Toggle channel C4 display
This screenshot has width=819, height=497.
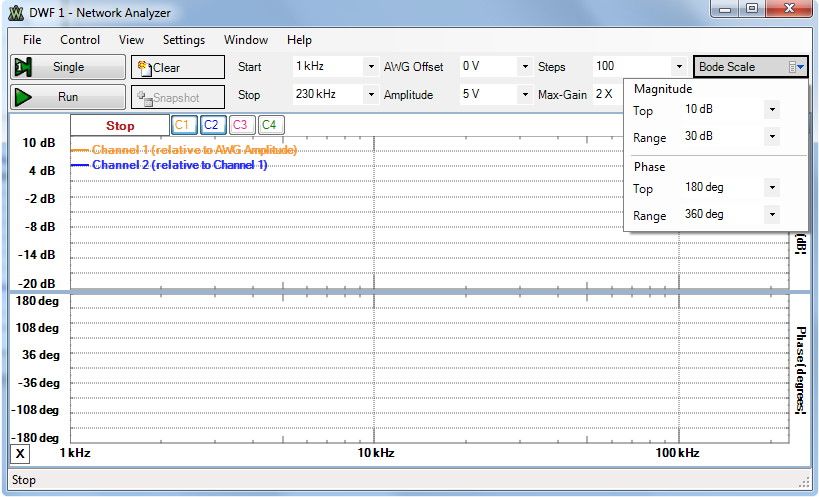click(x=271, y=125)
